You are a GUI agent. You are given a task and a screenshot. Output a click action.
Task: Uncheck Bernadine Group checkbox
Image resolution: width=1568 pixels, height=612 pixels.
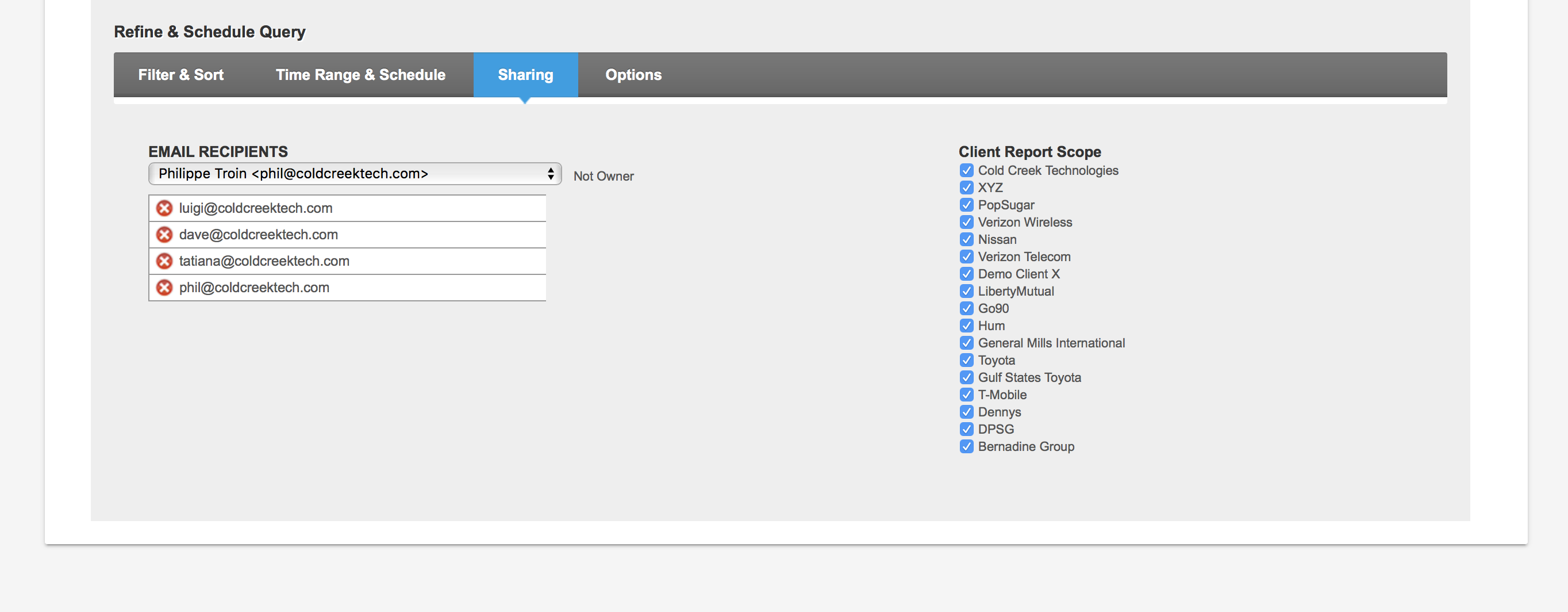click(x=966, y=446)
